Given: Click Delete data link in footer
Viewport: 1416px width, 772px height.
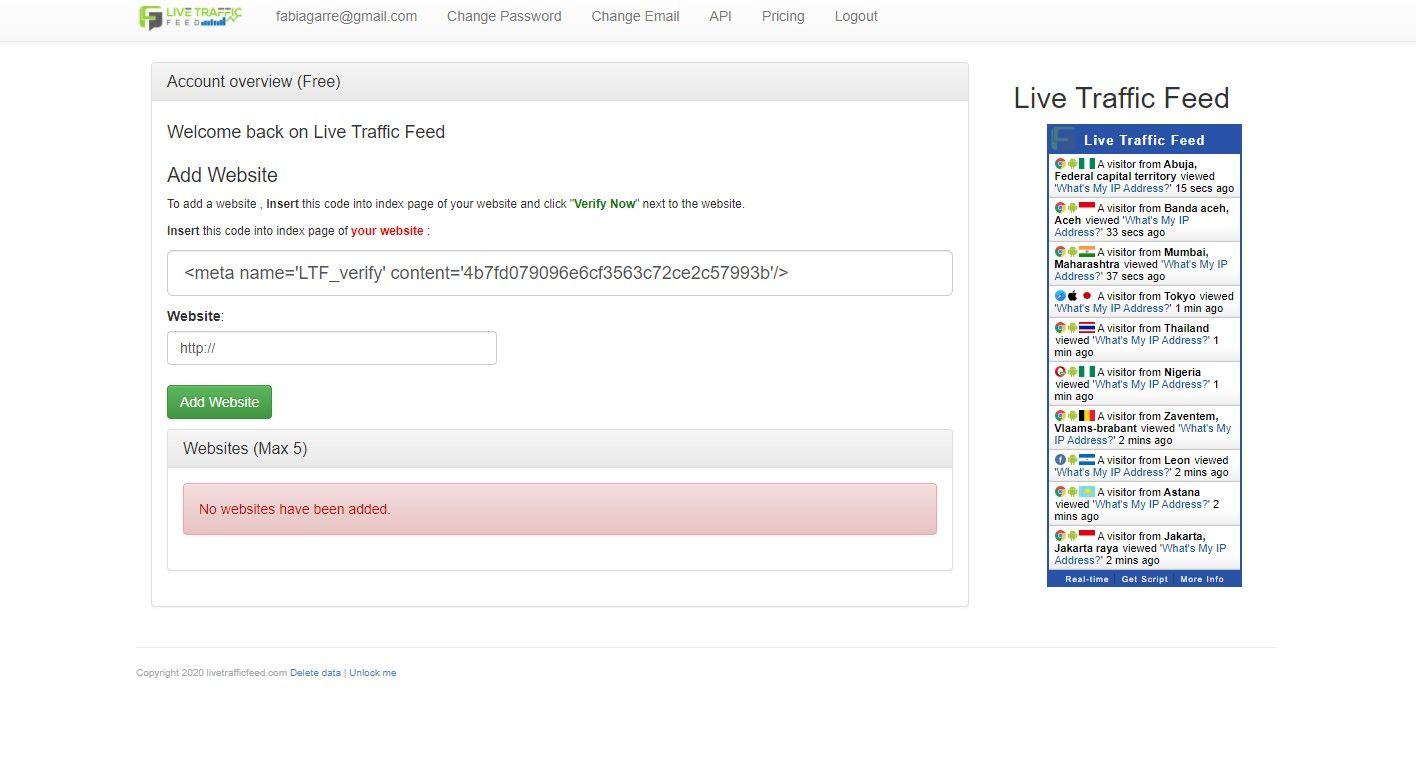Looking at the screenshot, I should click(x=315, y=673).
